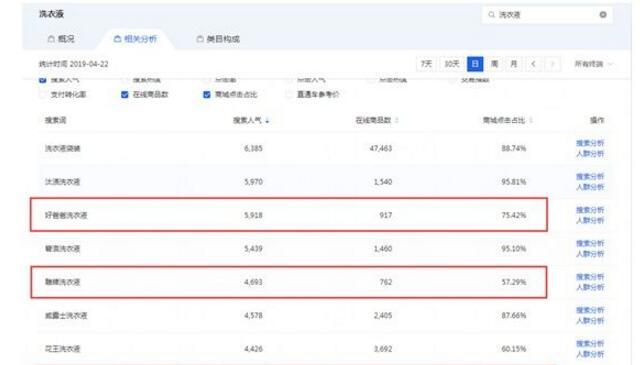Enable the 直通车参考价 metric checkbox
Viewport: 640px width, 365px height.
coord(289,95)
